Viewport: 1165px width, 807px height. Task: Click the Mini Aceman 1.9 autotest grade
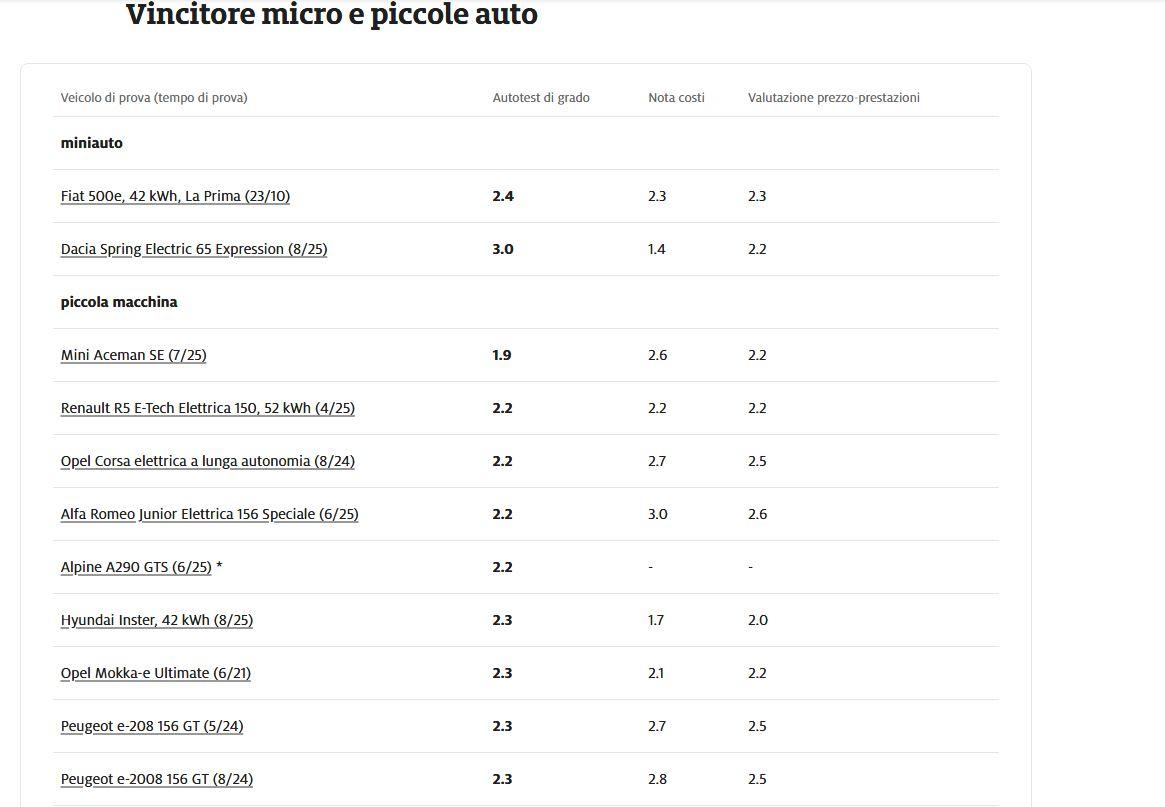click(x=502, y=355)
